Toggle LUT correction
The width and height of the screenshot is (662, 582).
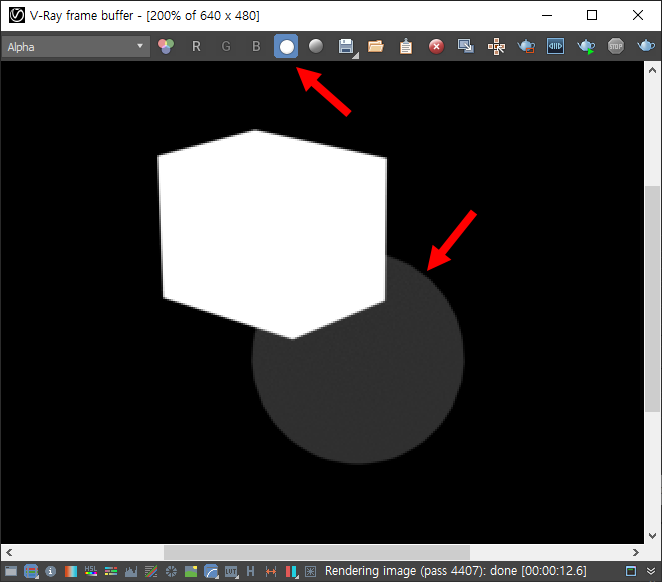(231, 571)
